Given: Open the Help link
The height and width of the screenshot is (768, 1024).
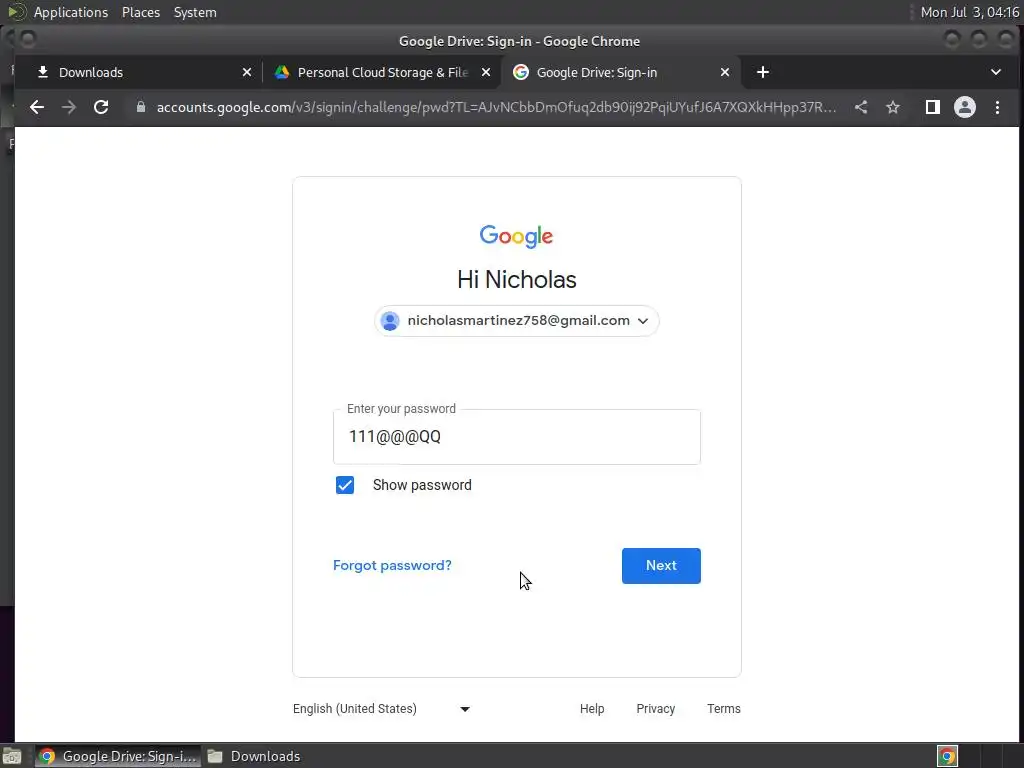Looking at the screenshot, I should pos(592,709).
